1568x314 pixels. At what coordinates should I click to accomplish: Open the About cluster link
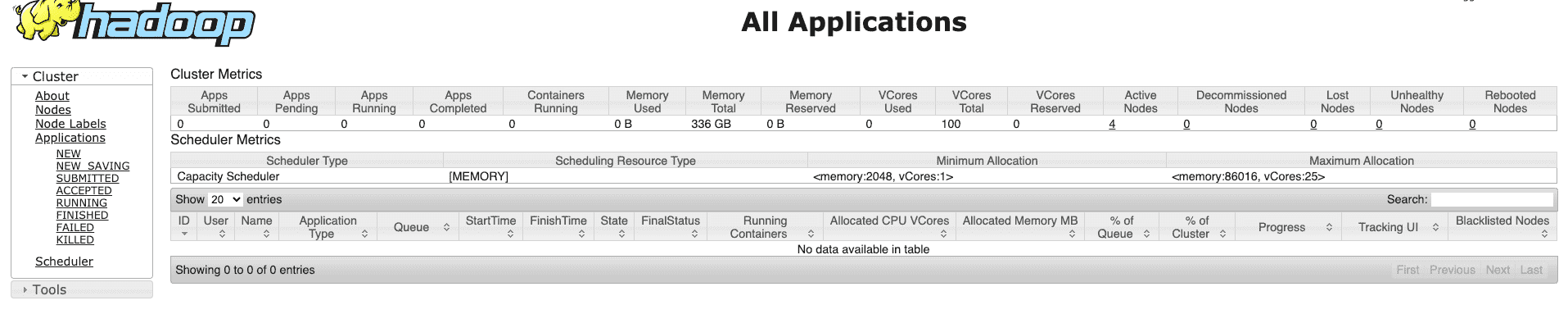pos(52,96)
